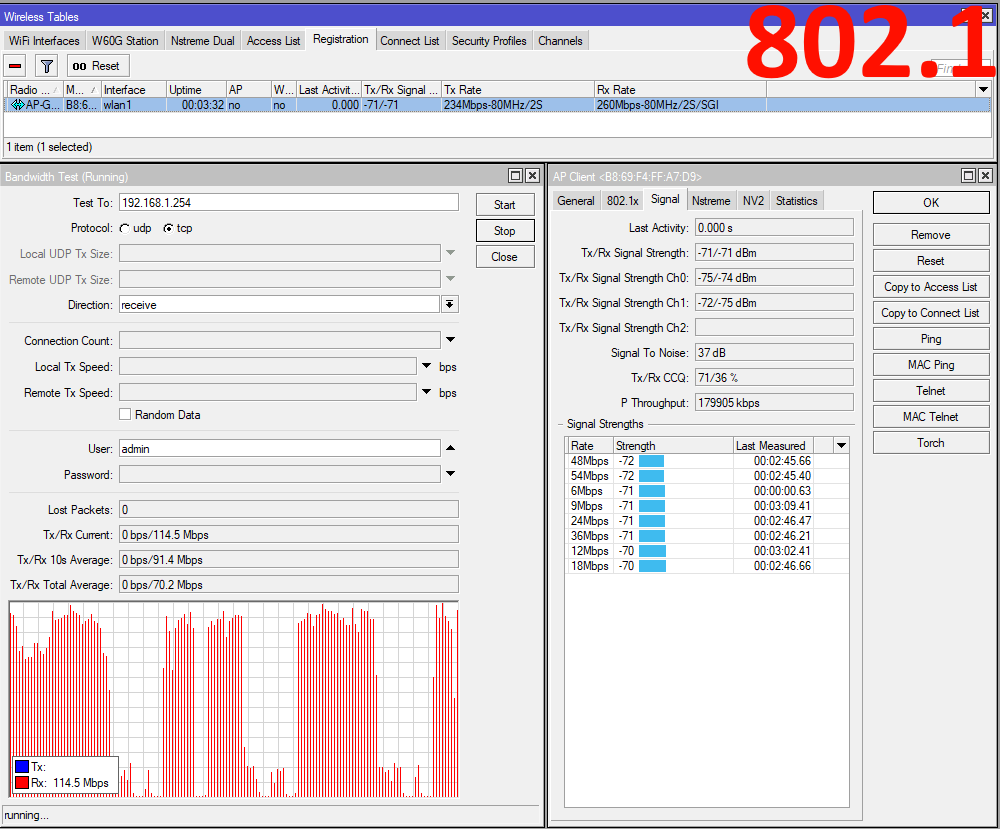This screenshot has height=829, width=1000.
Task: Click Copy to Access List
Action: (x=931, y=287)
